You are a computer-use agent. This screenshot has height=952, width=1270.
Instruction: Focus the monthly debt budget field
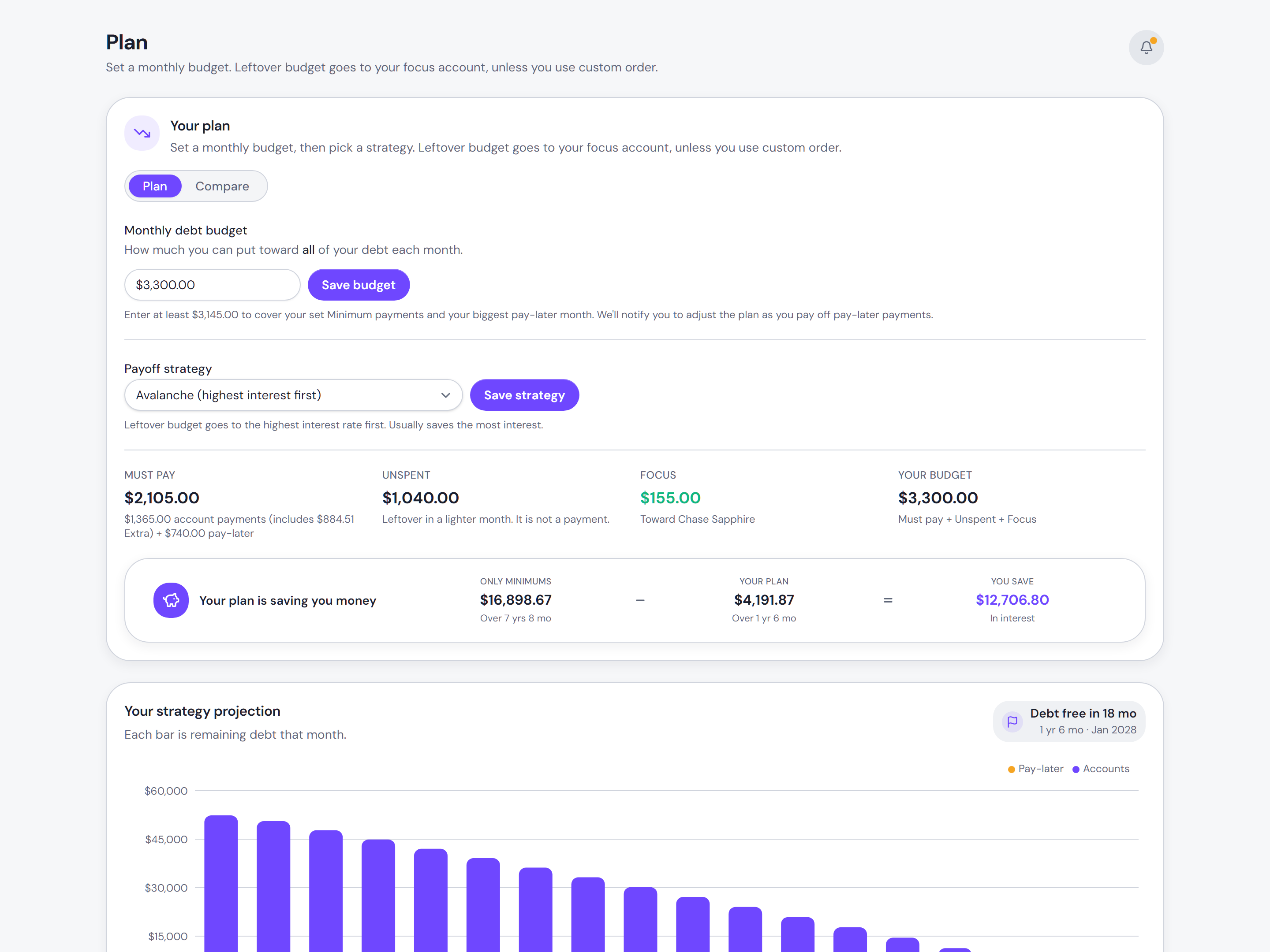click(x=213, y=285)
